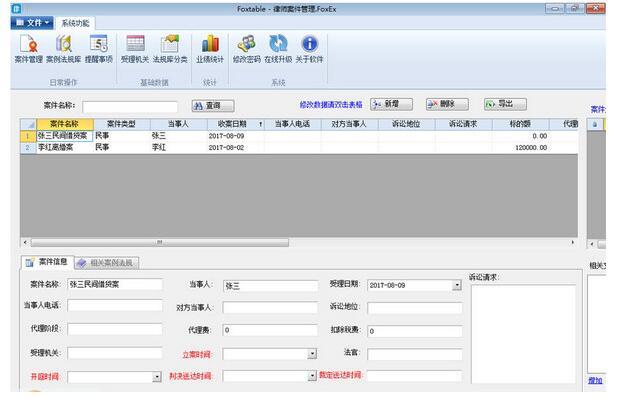Click the 导出 export button
Viewport: 621px width, 399px height.
coord(505,104)
